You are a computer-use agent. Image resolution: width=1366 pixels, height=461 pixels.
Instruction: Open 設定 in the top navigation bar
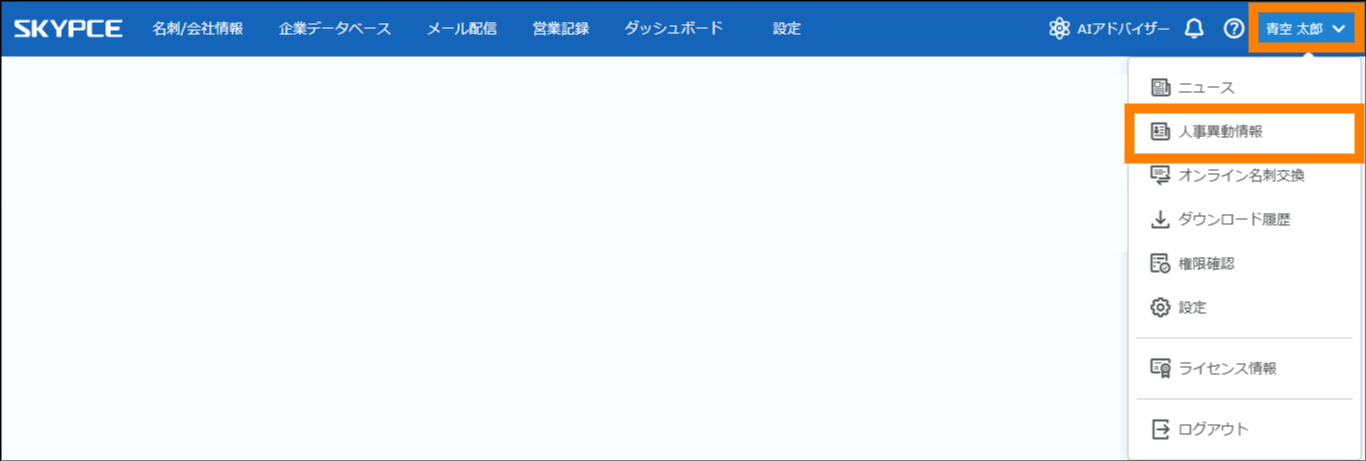pos(786,29)
